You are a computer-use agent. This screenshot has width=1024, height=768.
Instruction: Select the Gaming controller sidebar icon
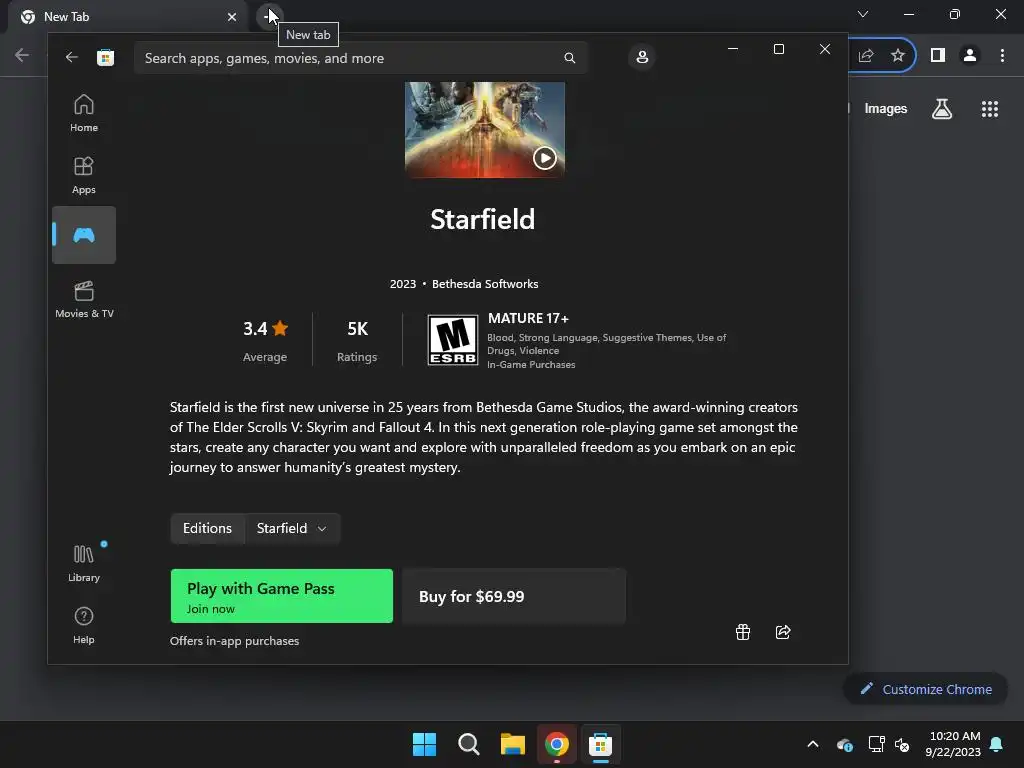84,235
